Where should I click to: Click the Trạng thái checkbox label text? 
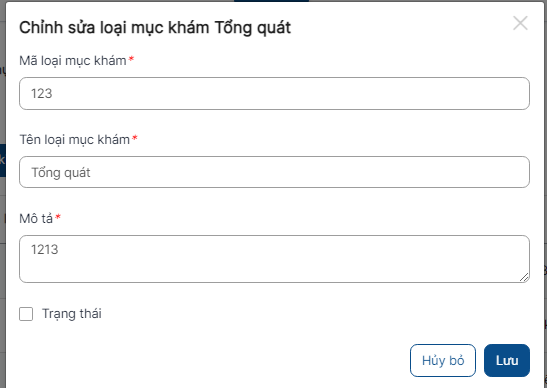click(x=72, y=314)
